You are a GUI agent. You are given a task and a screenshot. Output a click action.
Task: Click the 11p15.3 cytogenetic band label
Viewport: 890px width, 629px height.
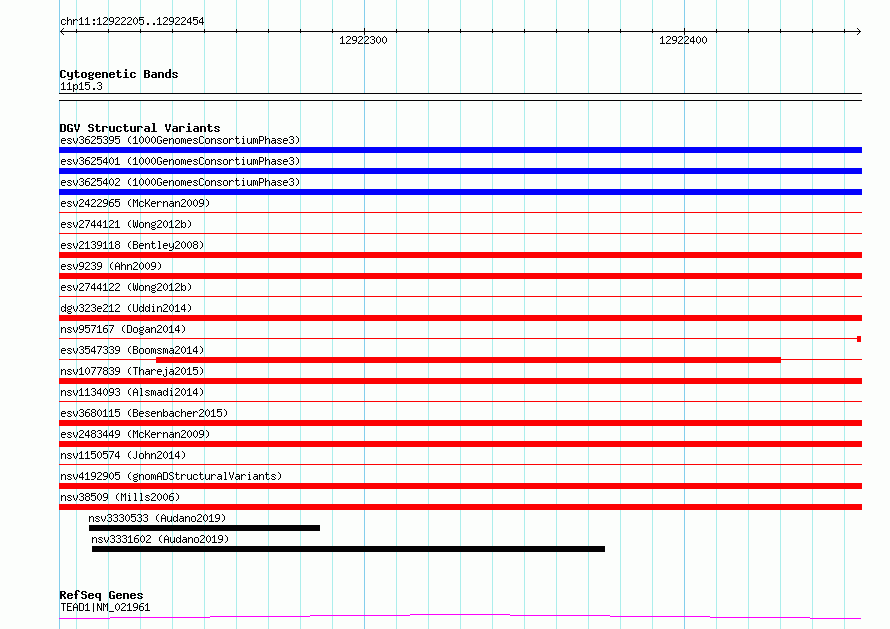[81, 86]
